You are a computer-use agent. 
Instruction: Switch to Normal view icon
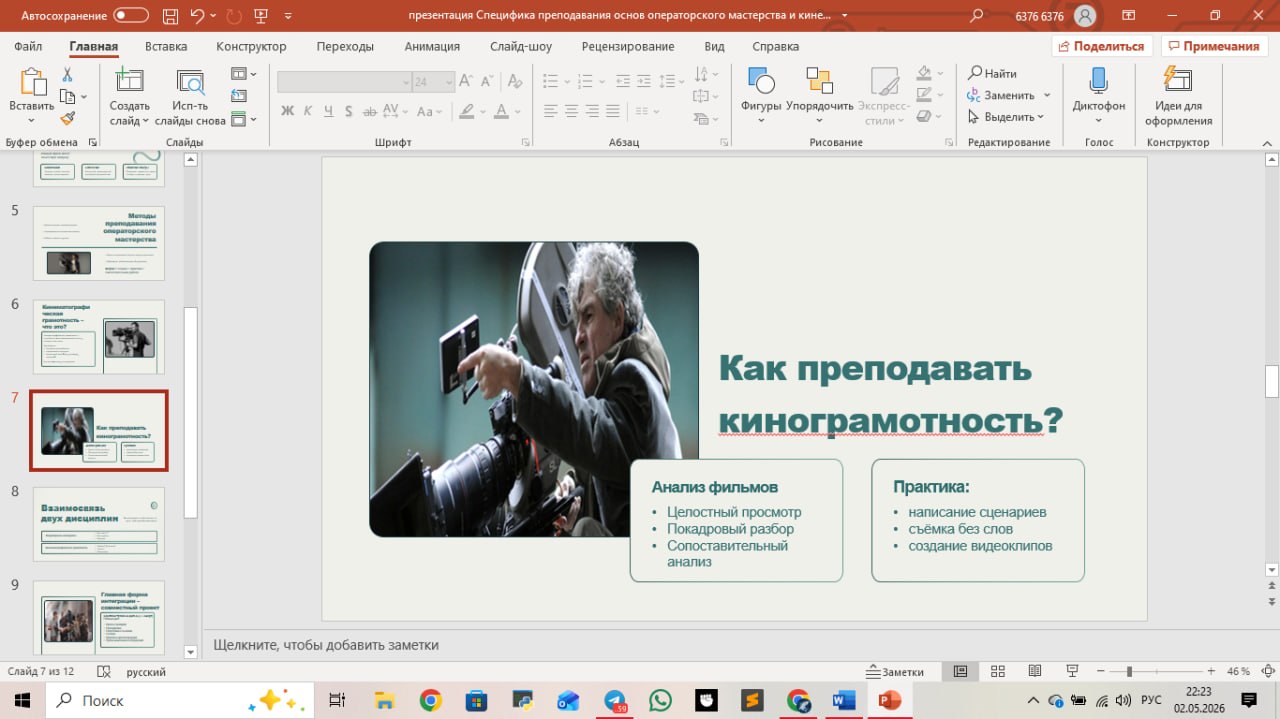(x=960, y=671)
